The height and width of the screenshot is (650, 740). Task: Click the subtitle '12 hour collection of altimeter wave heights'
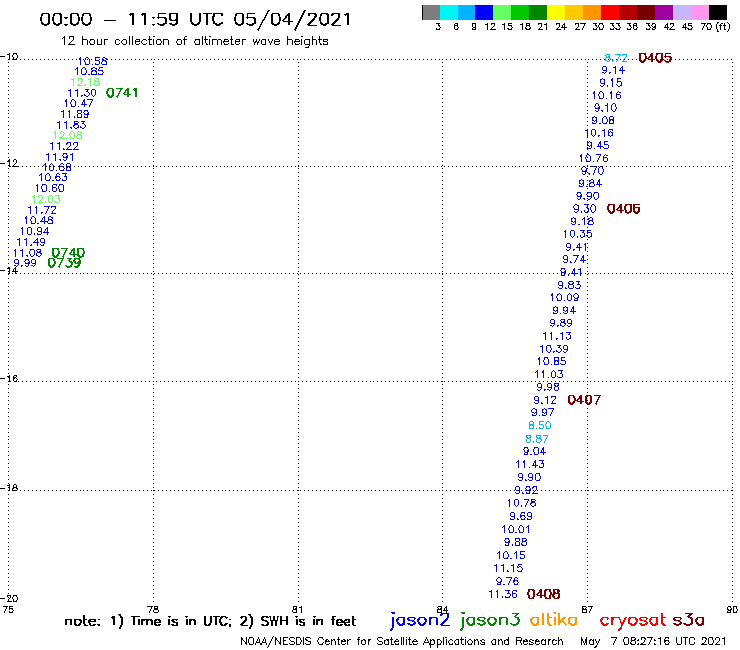(x=194, y=41)
